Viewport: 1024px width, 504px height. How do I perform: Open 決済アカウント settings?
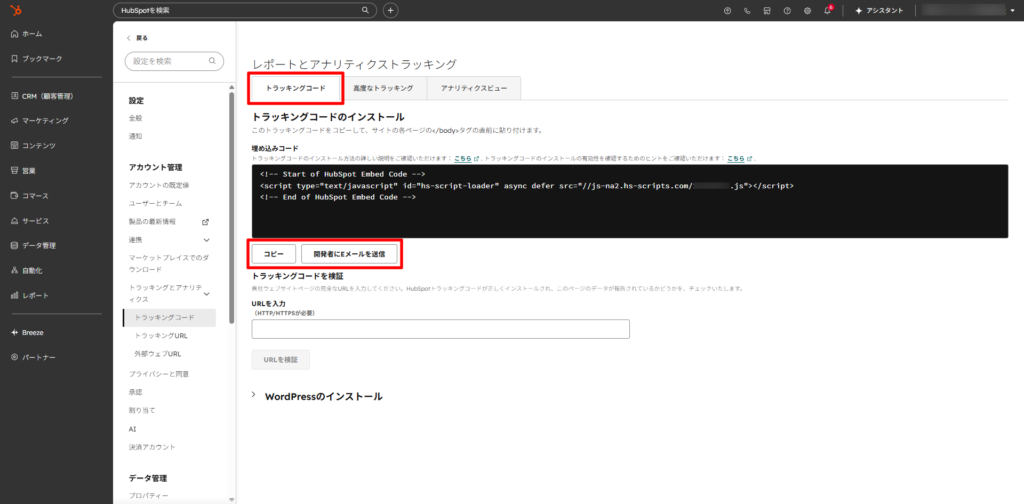(x=152, y=447)
